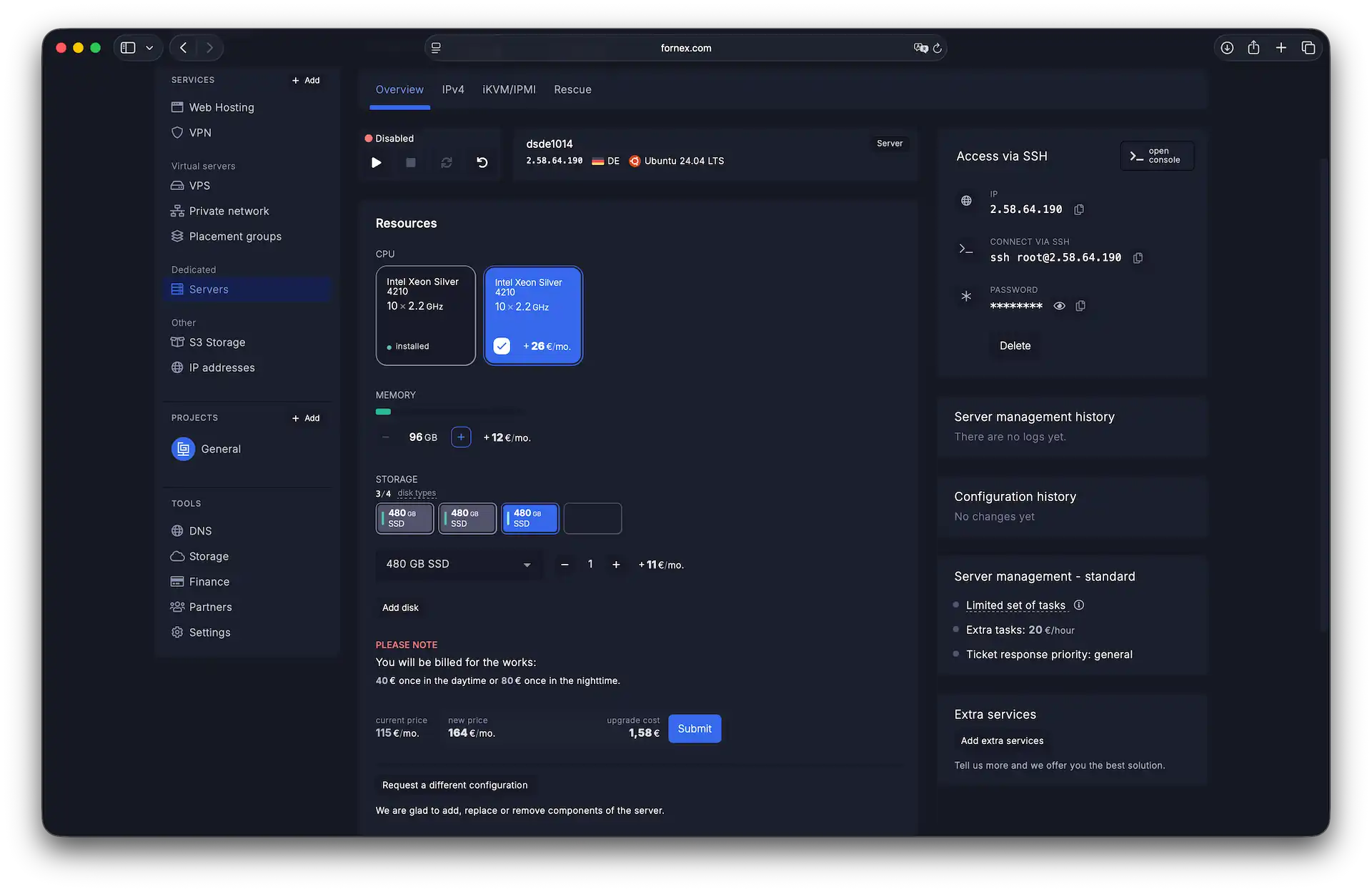Click the stop server square icon
Image resolution: width=1372 pixels, height=892 pixels.
tap(411, 163)
